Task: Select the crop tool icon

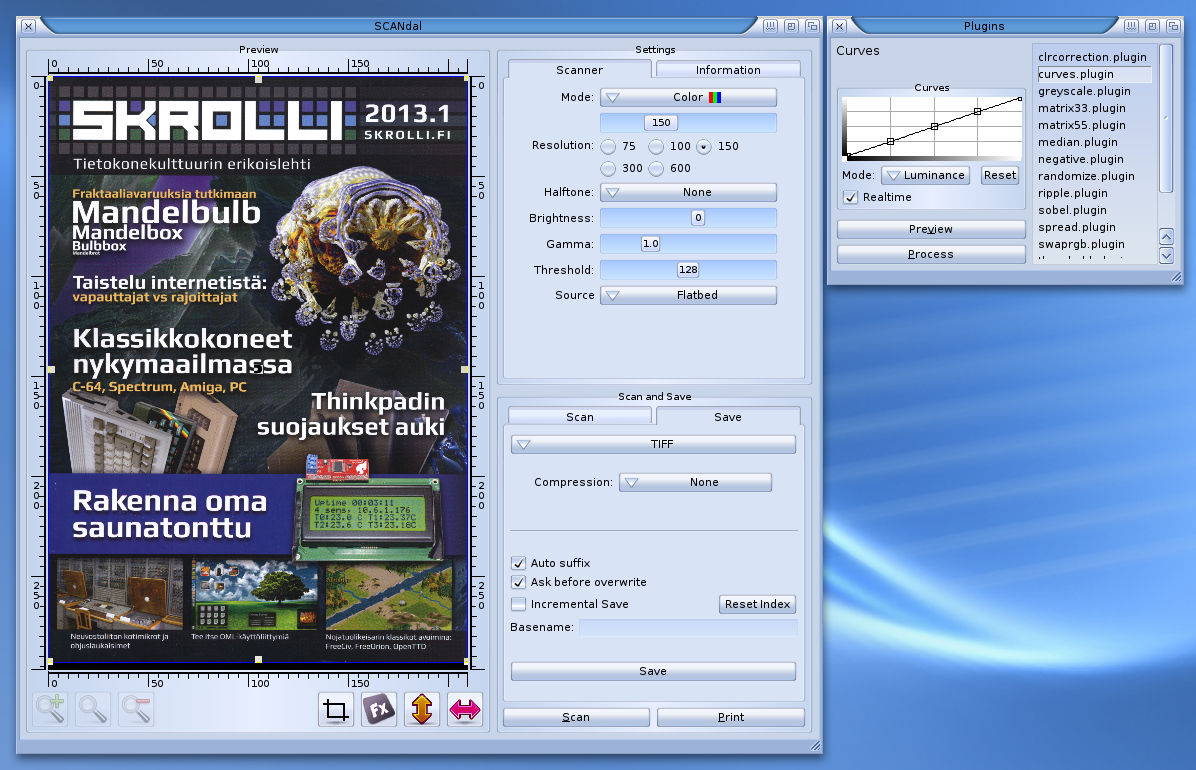Action: tap(336, 710)
